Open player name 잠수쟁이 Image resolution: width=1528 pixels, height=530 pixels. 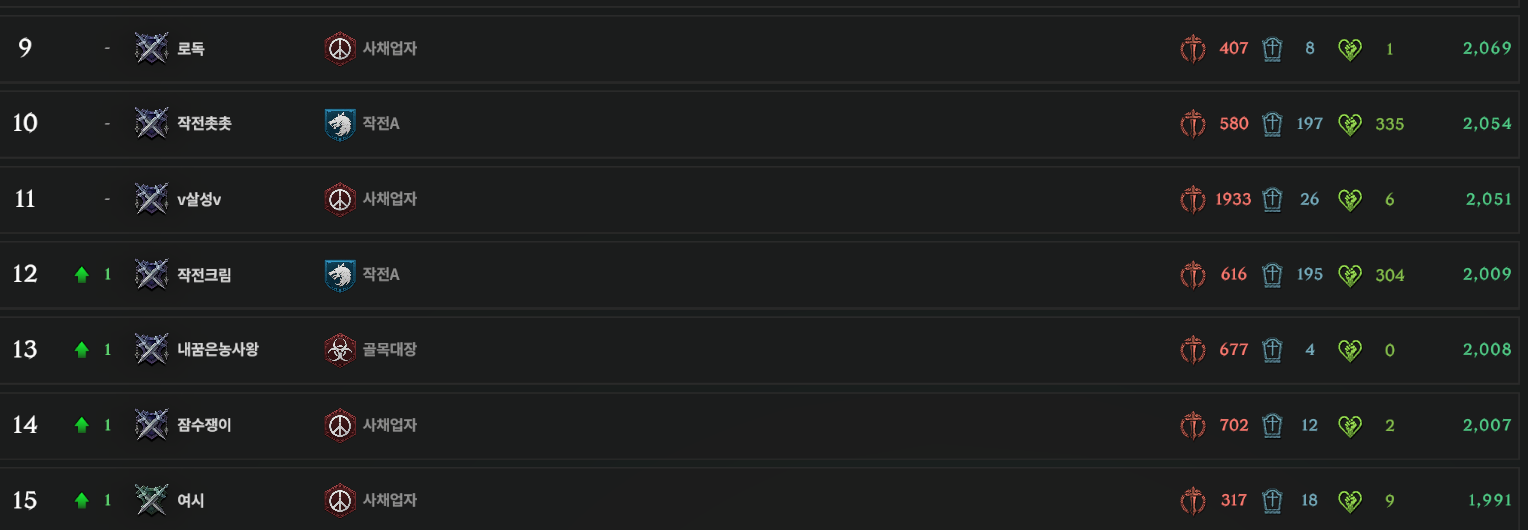[x=204, y=425]
